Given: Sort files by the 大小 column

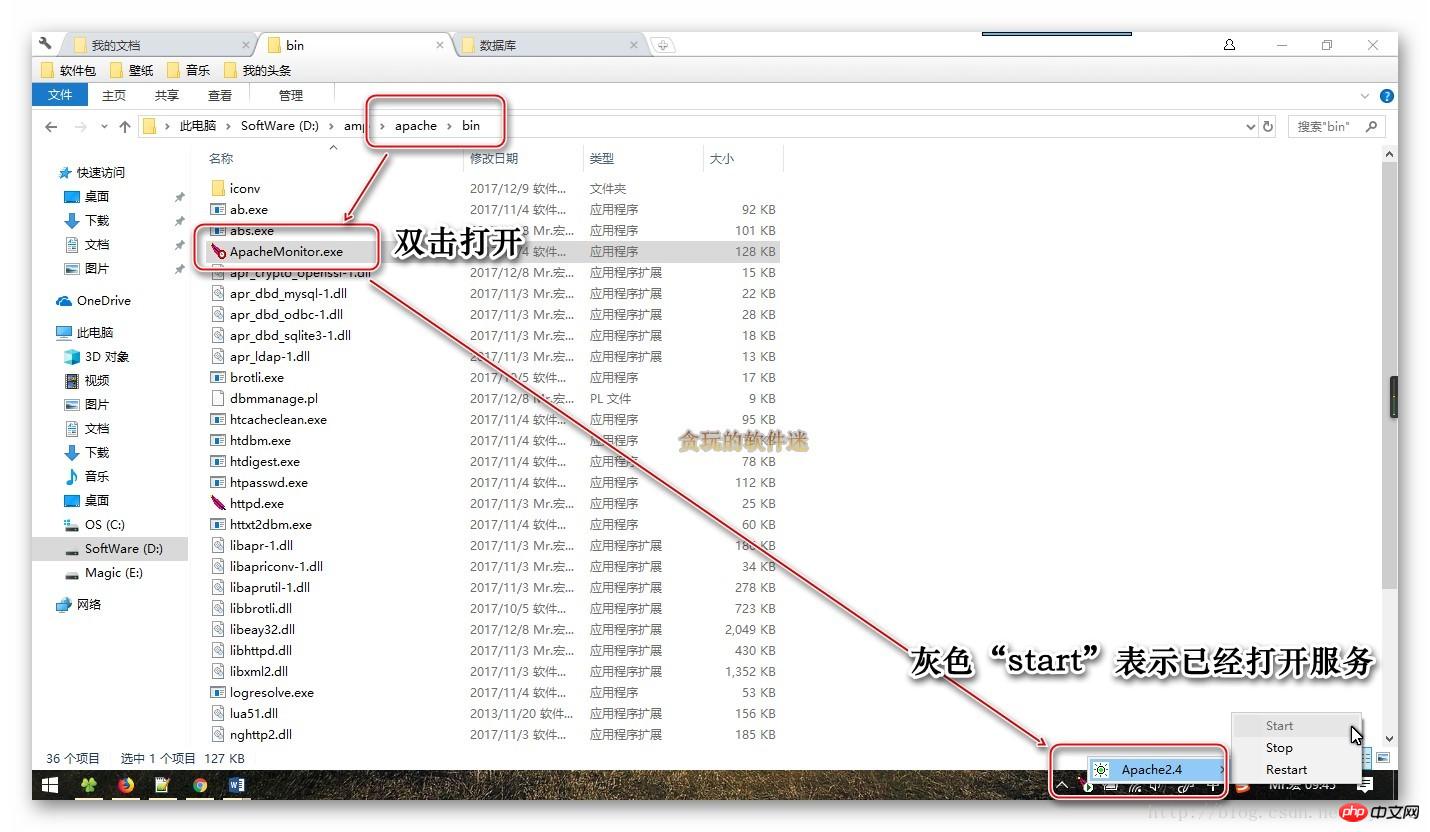Looking at the screenshot, I should (722, 158).
